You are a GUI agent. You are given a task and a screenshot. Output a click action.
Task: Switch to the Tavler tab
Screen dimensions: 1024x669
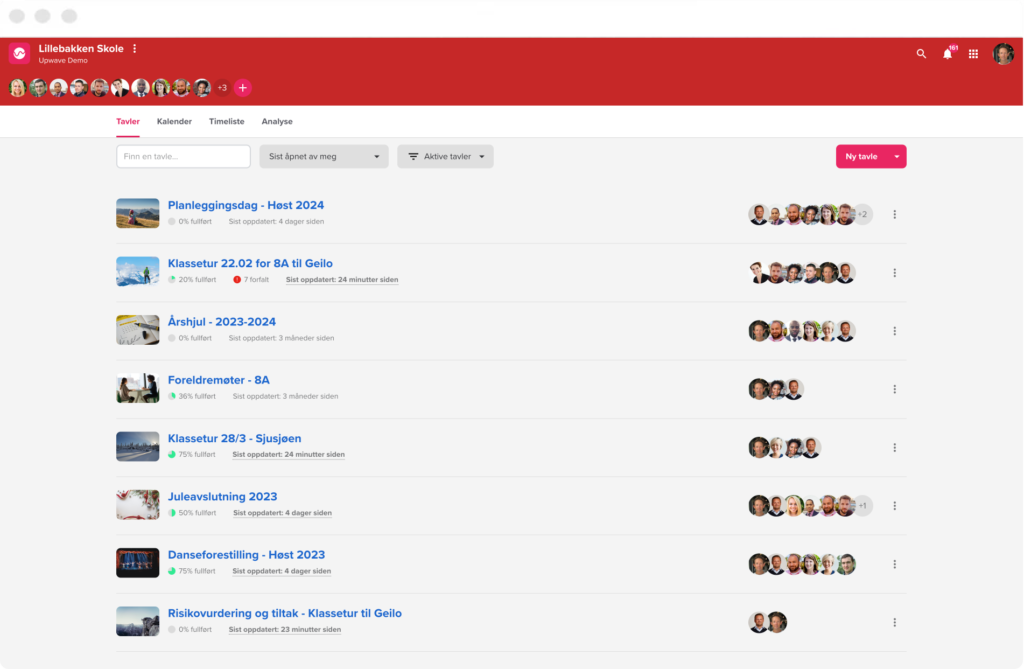pos(128,122)
